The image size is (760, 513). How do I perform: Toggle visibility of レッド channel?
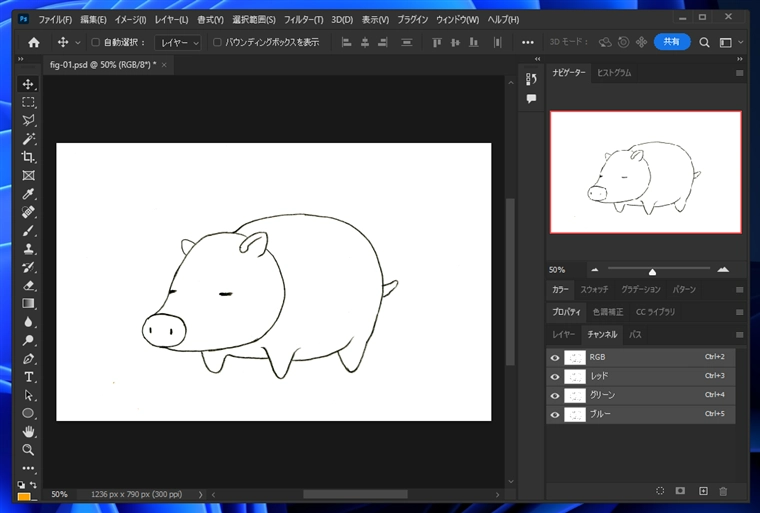[x=555, y=377]
